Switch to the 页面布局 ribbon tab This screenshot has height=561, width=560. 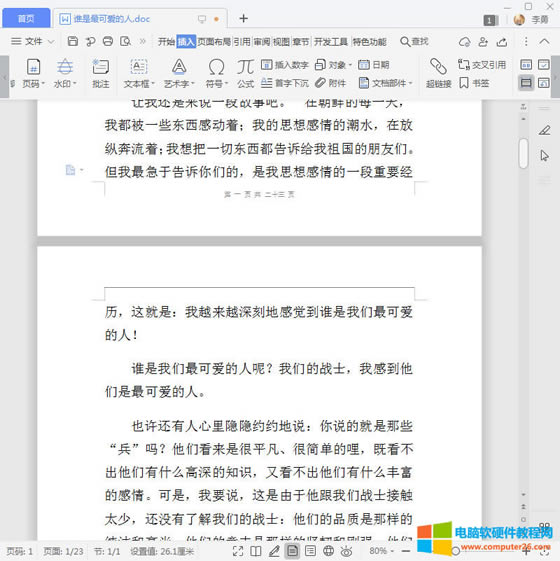point(214,42)
